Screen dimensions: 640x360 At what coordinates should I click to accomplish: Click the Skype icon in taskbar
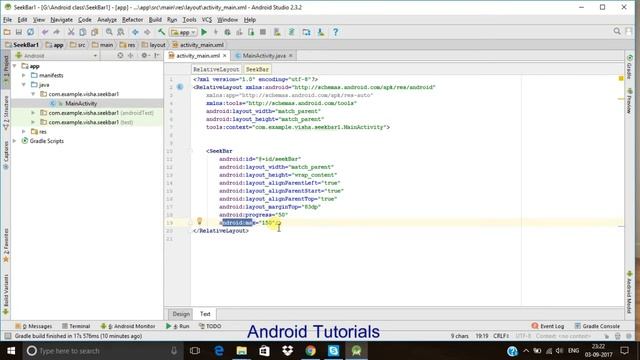click(333, 351)
